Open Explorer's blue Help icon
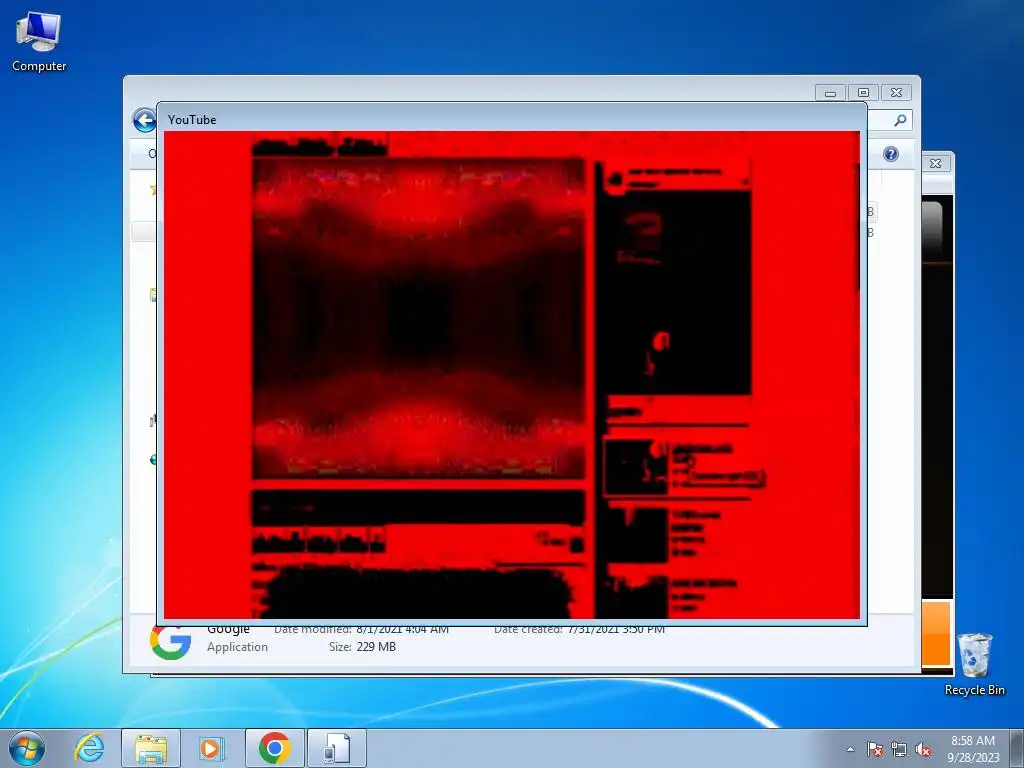1024x768 pixels. coord(891,154)
